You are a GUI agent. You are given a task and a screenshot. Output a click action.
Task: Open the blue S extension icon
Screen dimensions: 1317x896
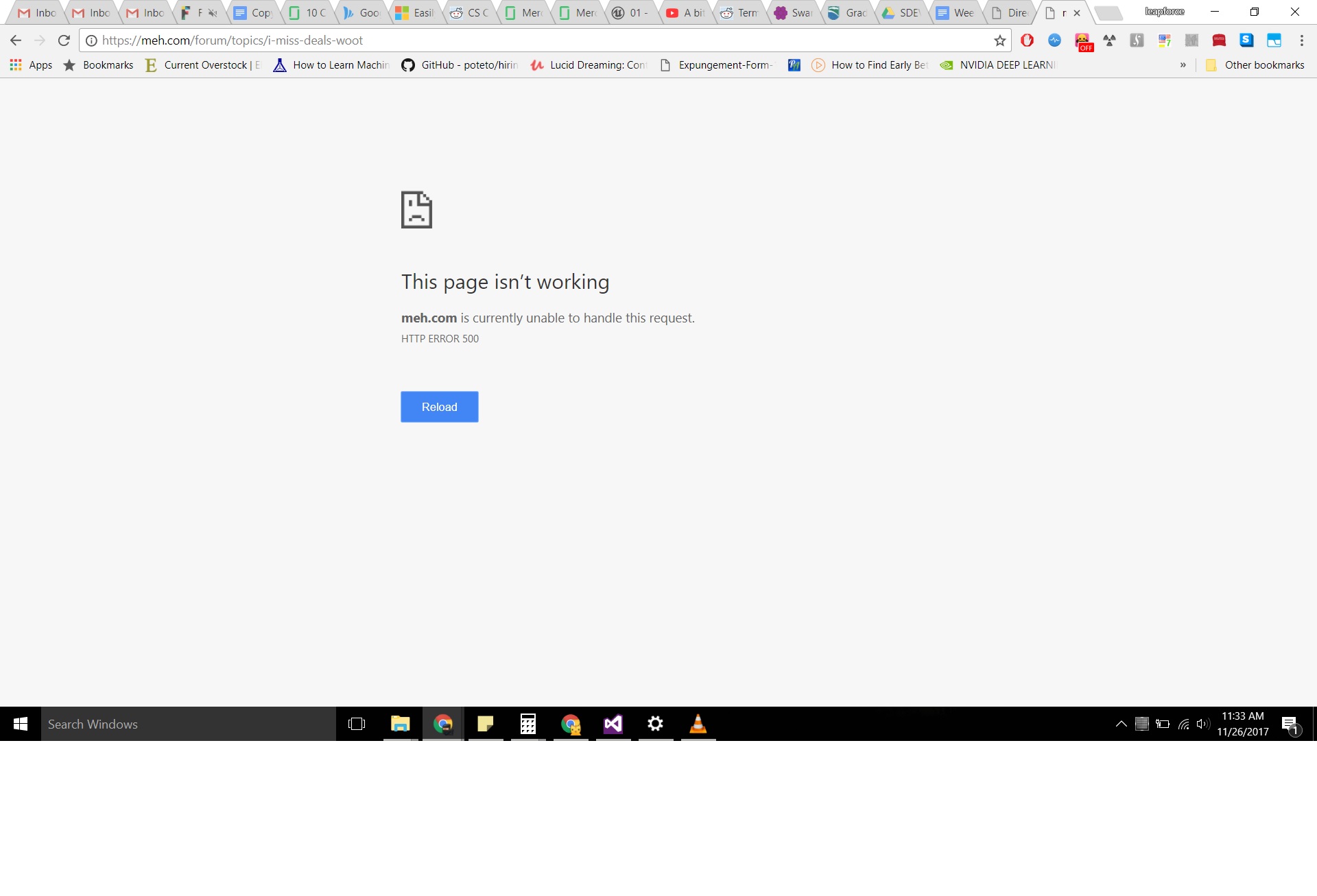[x=1246, y=40]
